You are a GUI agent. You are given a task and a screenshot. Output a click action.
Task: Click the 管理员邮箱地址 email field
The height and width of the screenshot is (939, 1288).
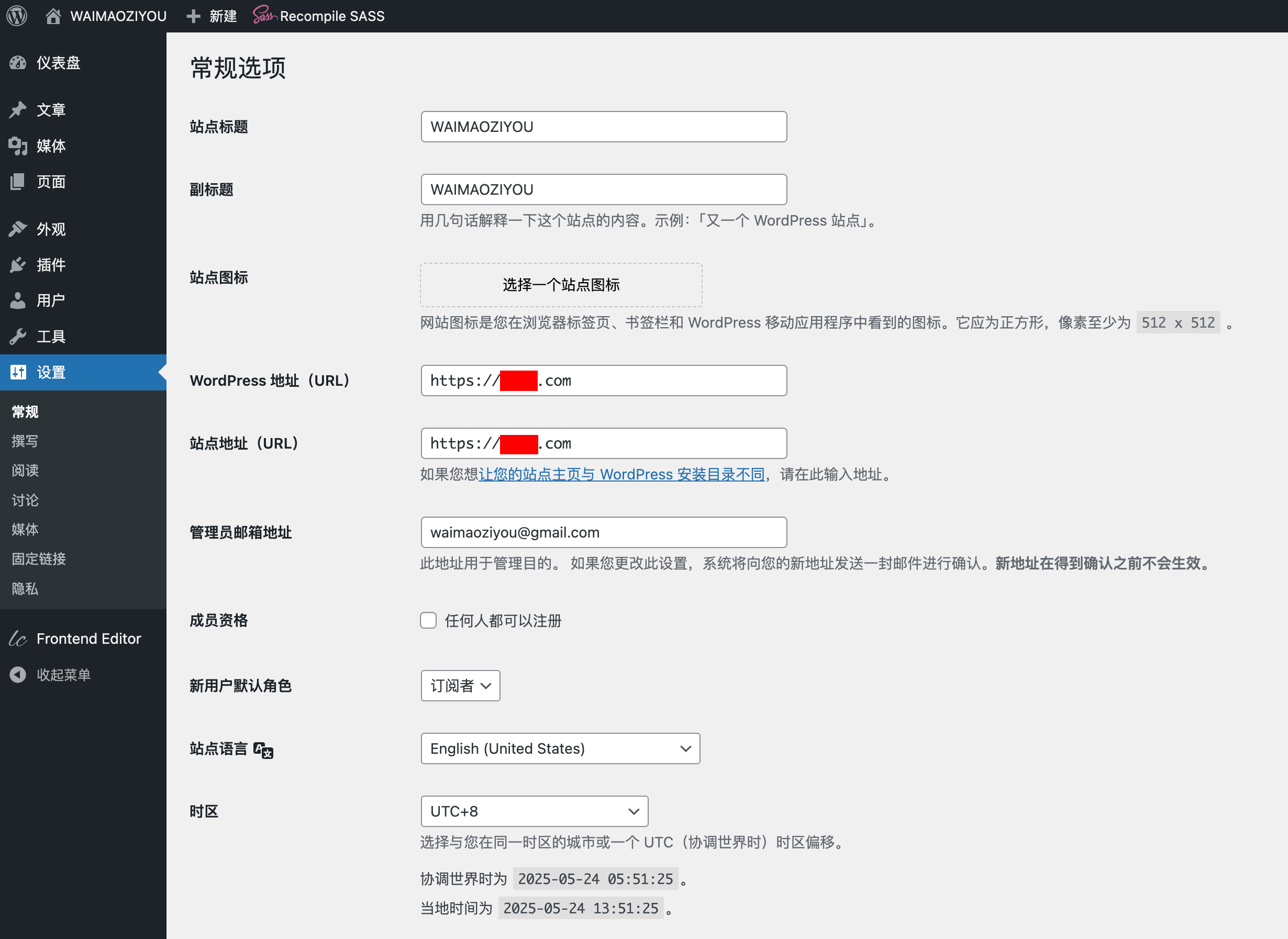(603, 532)
